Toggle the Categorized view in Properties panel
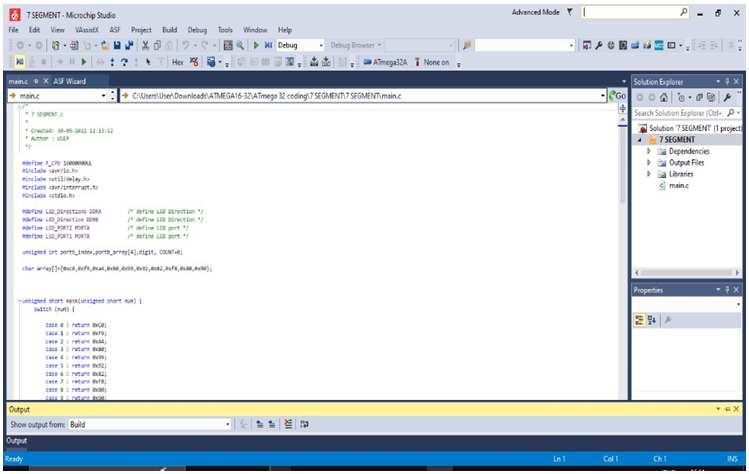The height and width of the screenshot is (474, 749). 642,320
